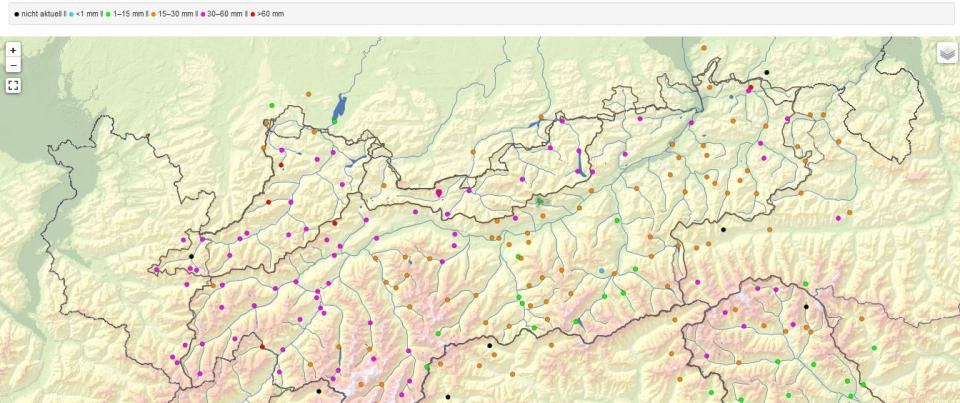Viewport: 960px width, 403px height.
Task: Select the light blue station marker
Action: point(601,271)
